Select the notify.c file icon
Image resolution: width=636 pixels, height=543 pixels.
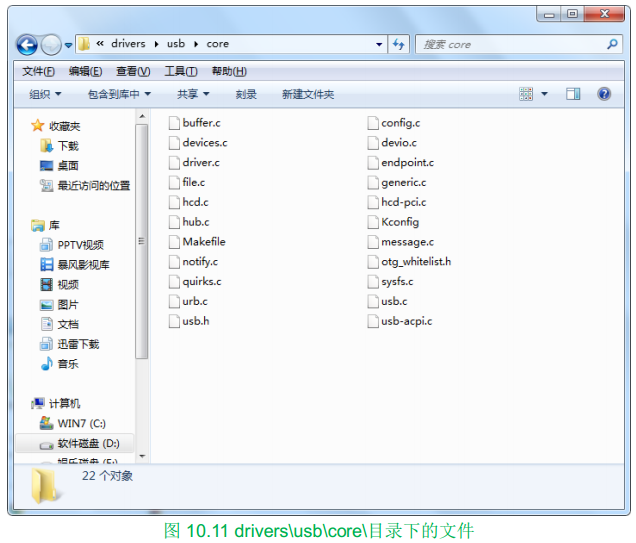click(x=174, y=262)
